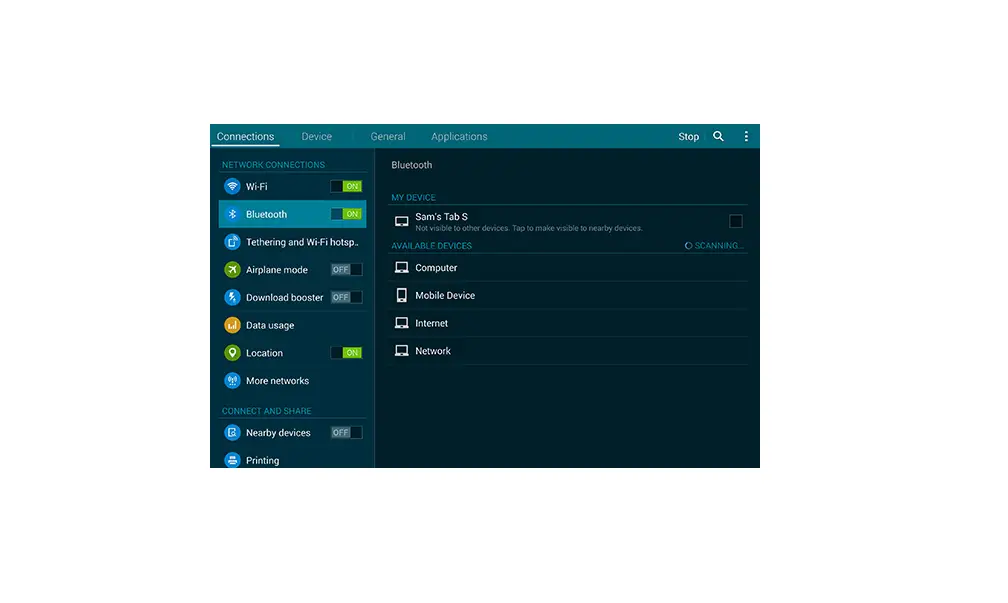Screen dimensions: 1008x603
Task: Open the overflow menu with three dots
Action: (x=746, y=136)
